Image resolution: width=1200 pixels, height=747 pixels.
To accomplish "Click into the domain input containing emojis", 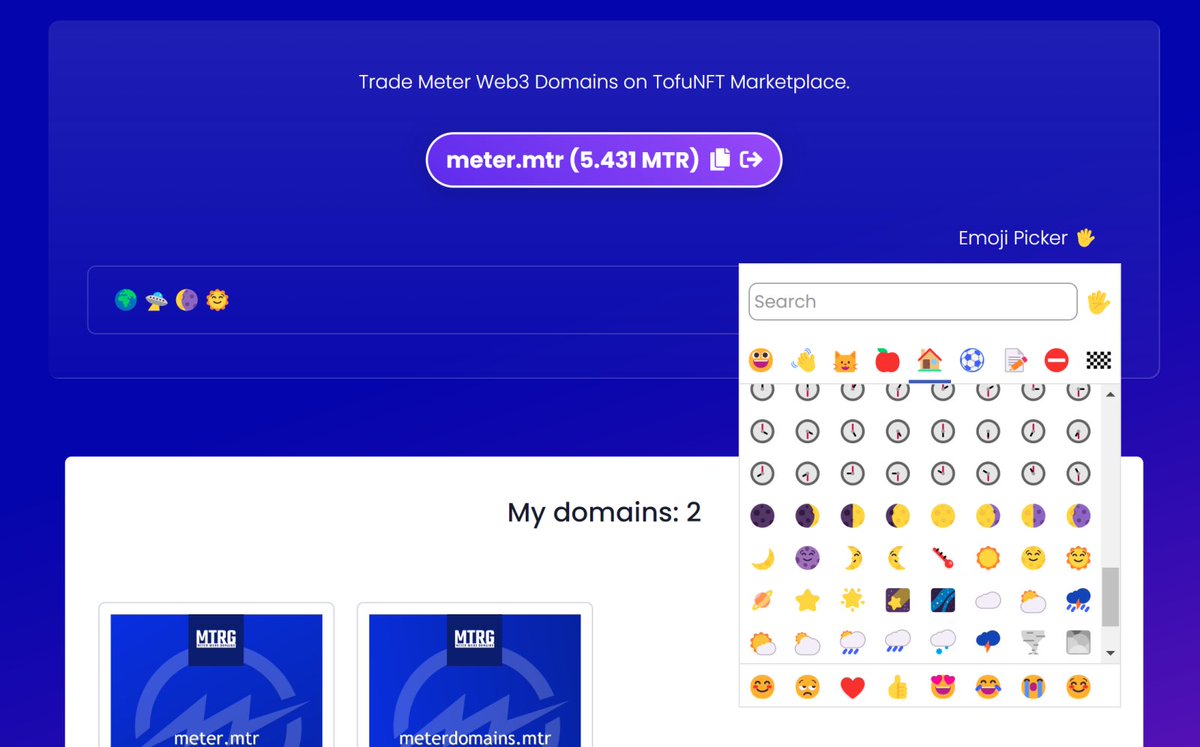I will coord(413,300).
